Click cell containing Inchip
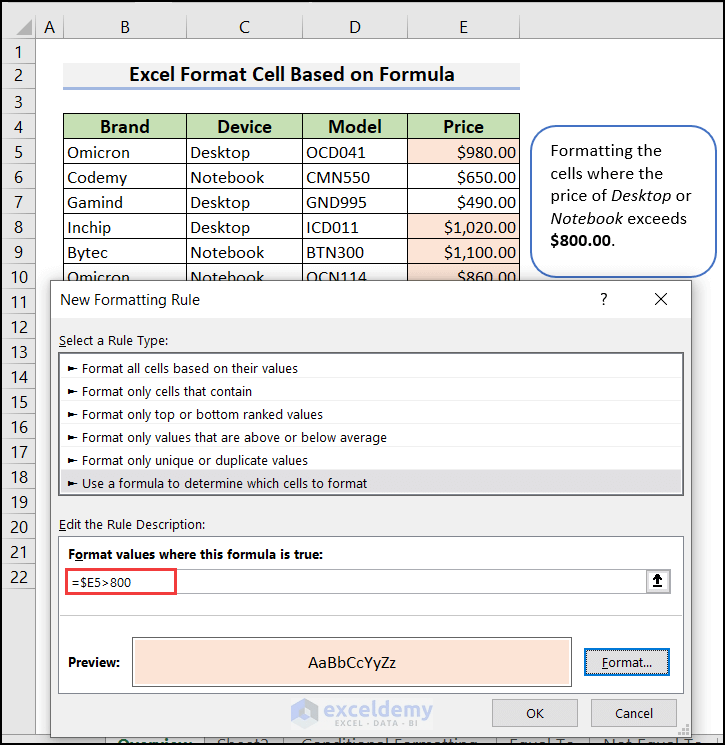Image resolution: width=725 pixels, height=745 pixels. coord(125,227)
